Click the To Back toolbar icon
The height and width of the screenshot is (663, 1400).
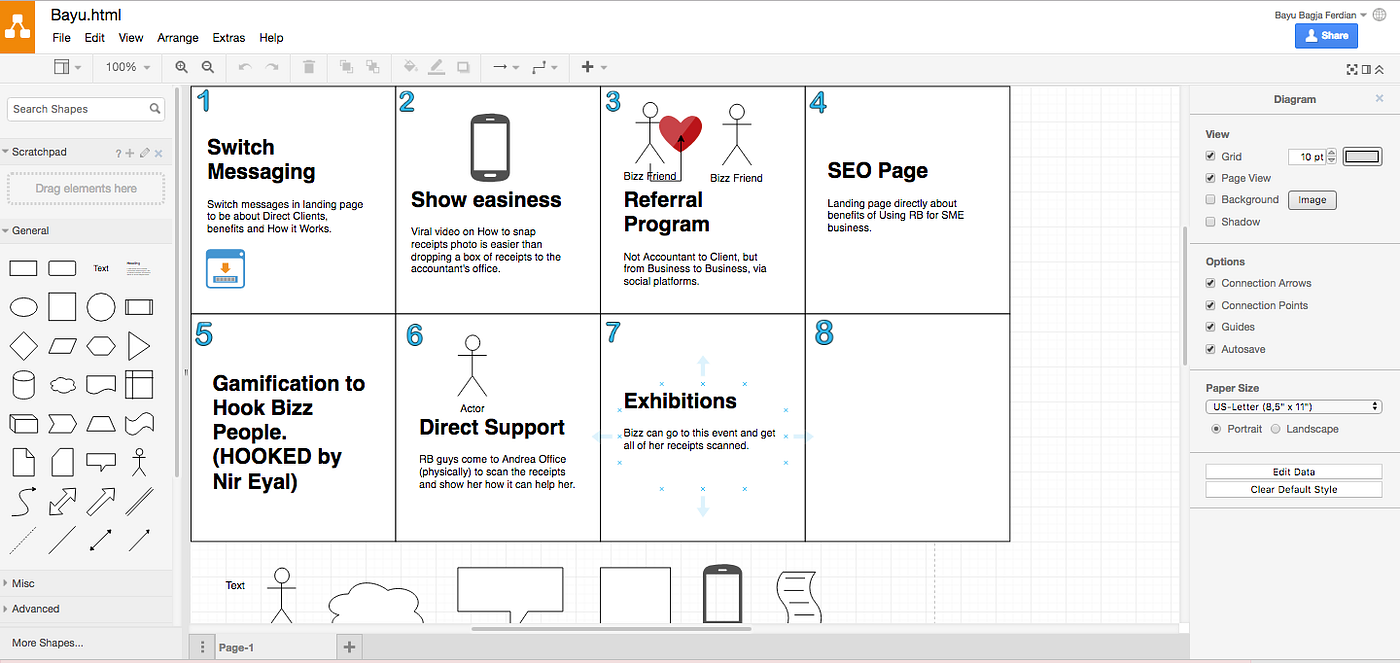coord(373,67)
